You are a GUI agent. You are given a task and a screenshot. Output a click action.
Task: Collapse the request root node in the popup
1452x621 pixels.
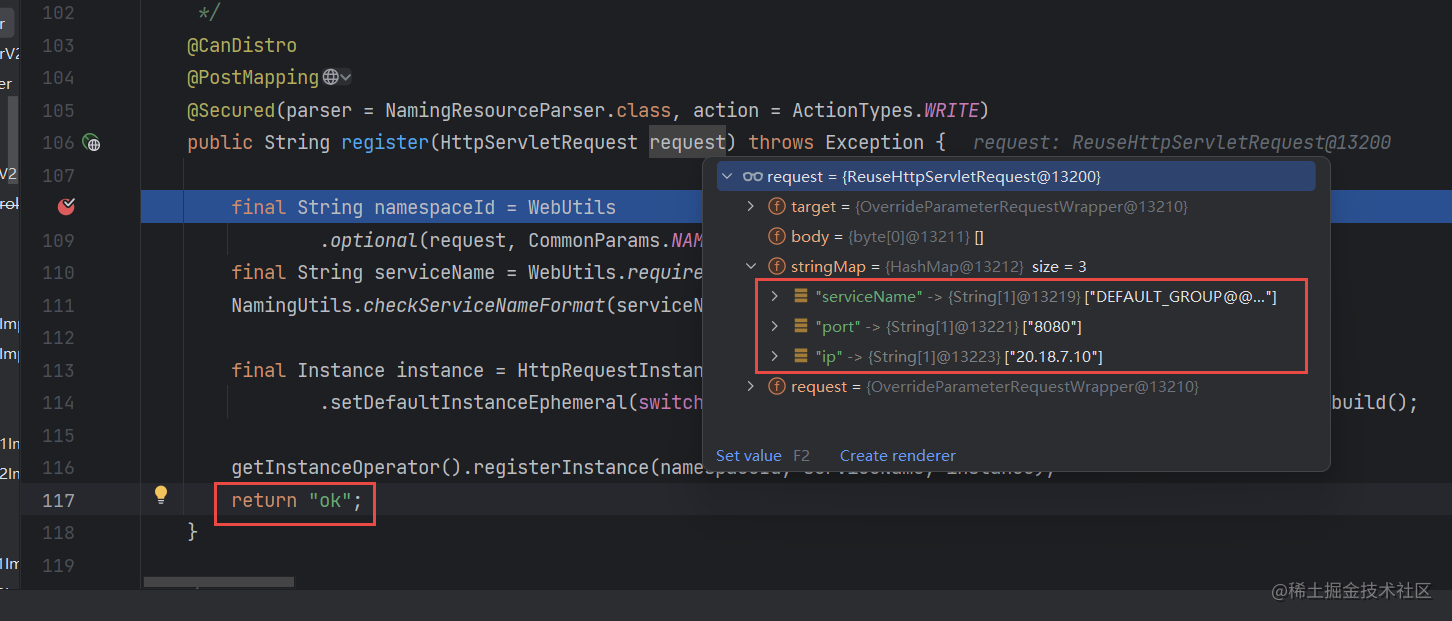click(x=727, y=177)
